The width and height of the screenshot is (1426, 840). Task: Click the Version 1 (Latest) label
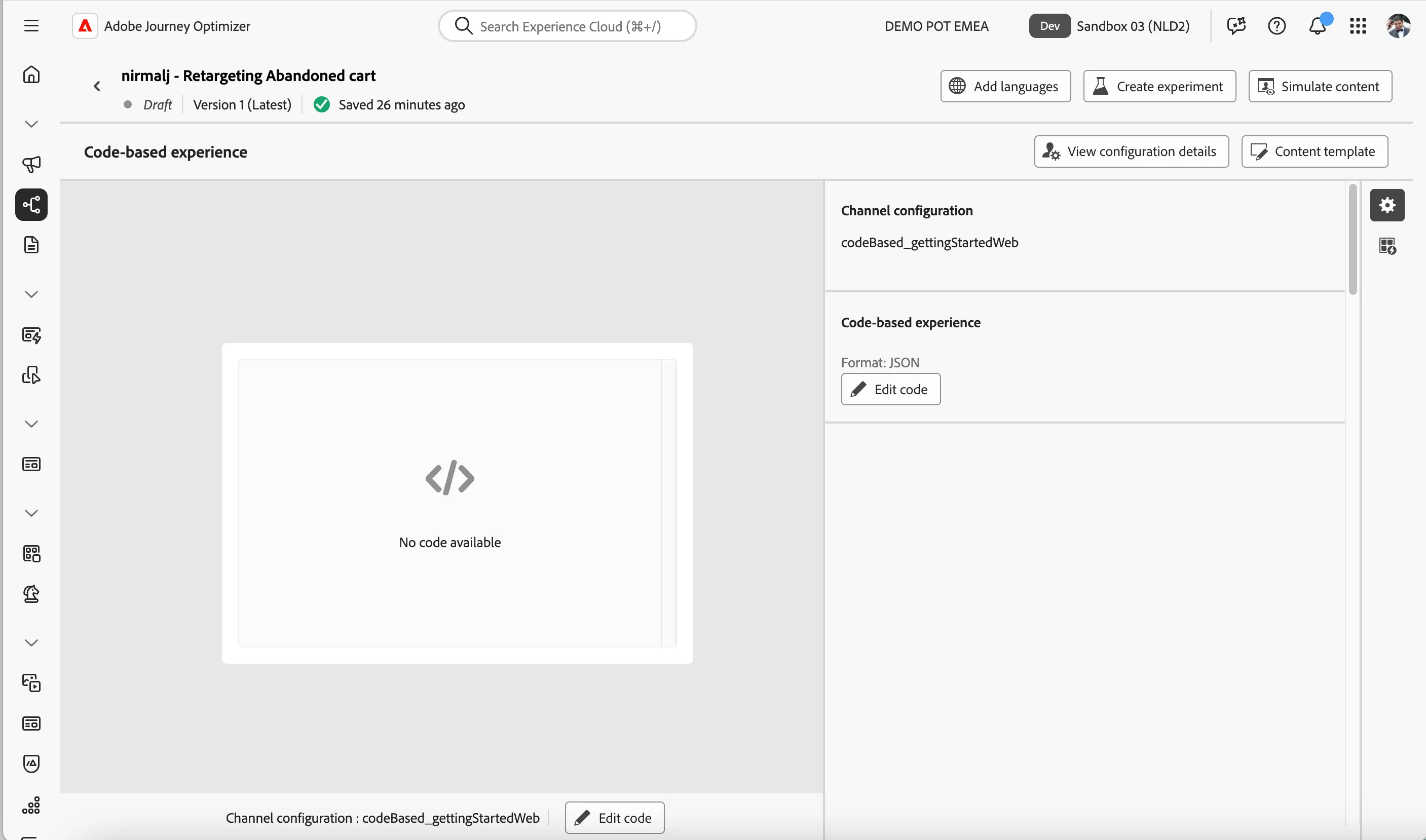point(242,105)
